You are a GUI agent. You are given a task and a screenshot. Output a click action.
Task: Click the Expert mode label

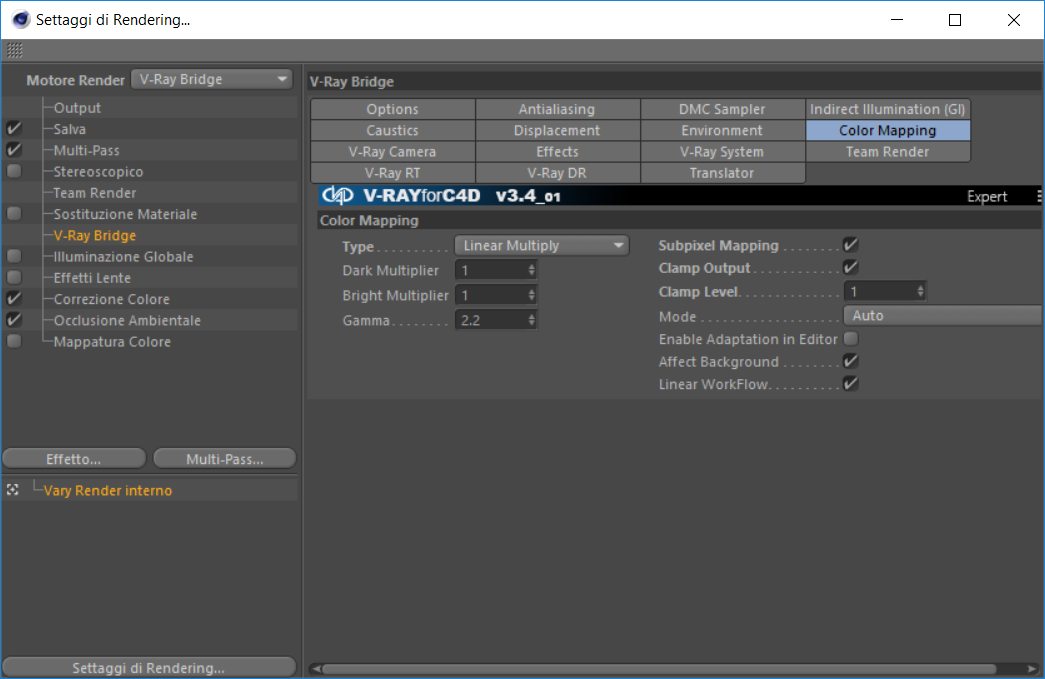tap(987, 196)
